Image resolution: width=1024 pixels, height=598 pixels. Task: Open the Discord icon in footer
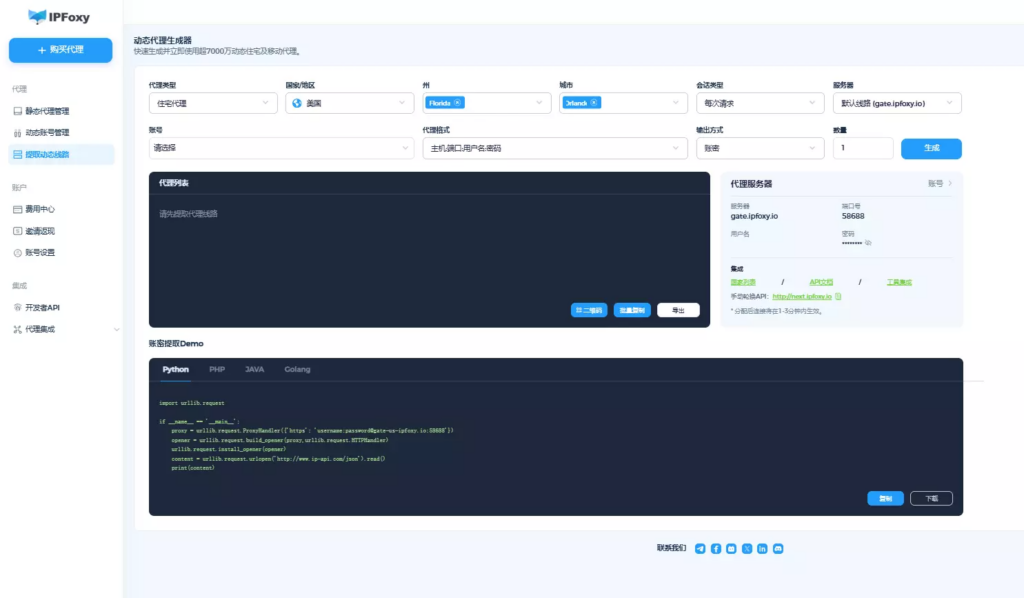(x=778, y=549)
